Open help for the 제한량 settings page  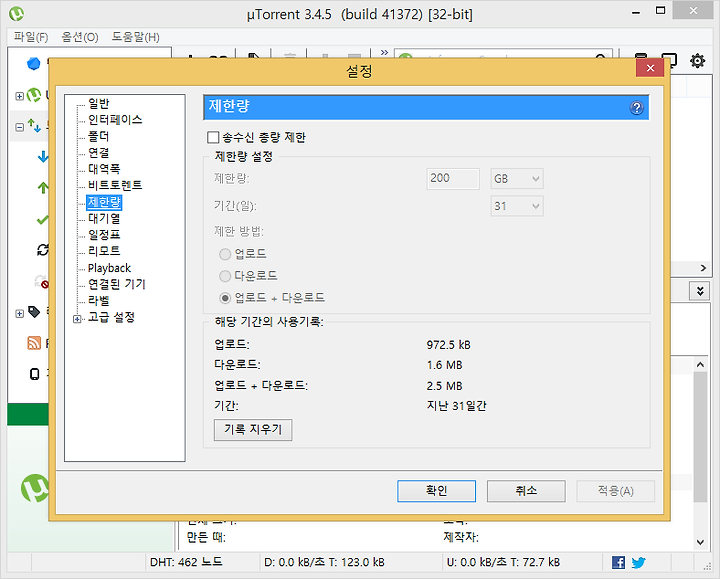pyautogui.click(x=636, y=108)
